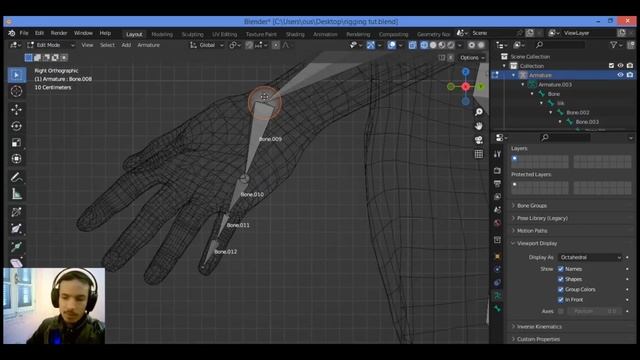Select the Move tool
The image size is (640, 360).
click(16, 109)
